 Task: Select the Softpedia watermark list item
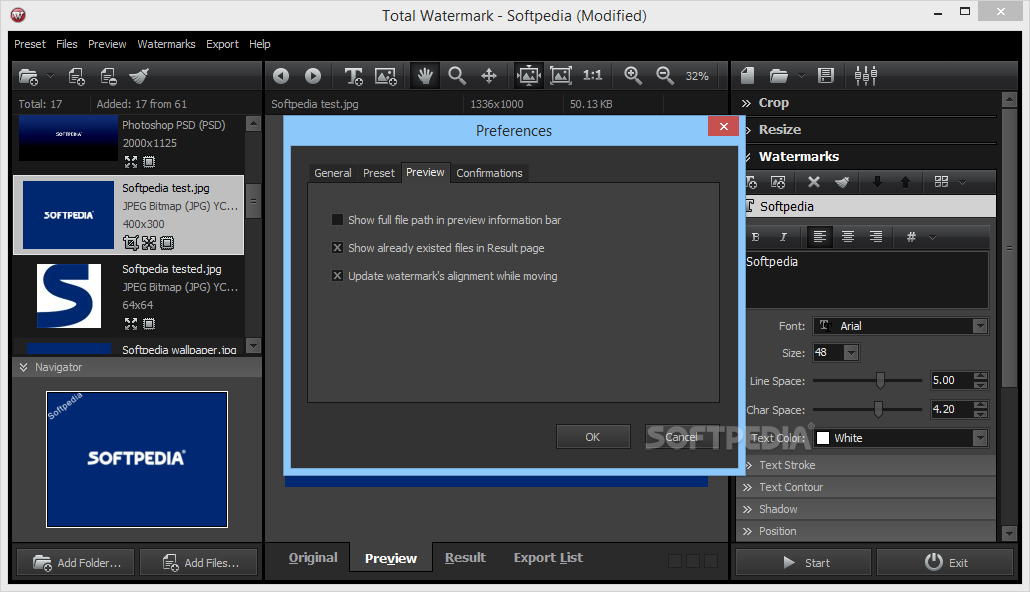pyautogui.click(x=870, y=206)
